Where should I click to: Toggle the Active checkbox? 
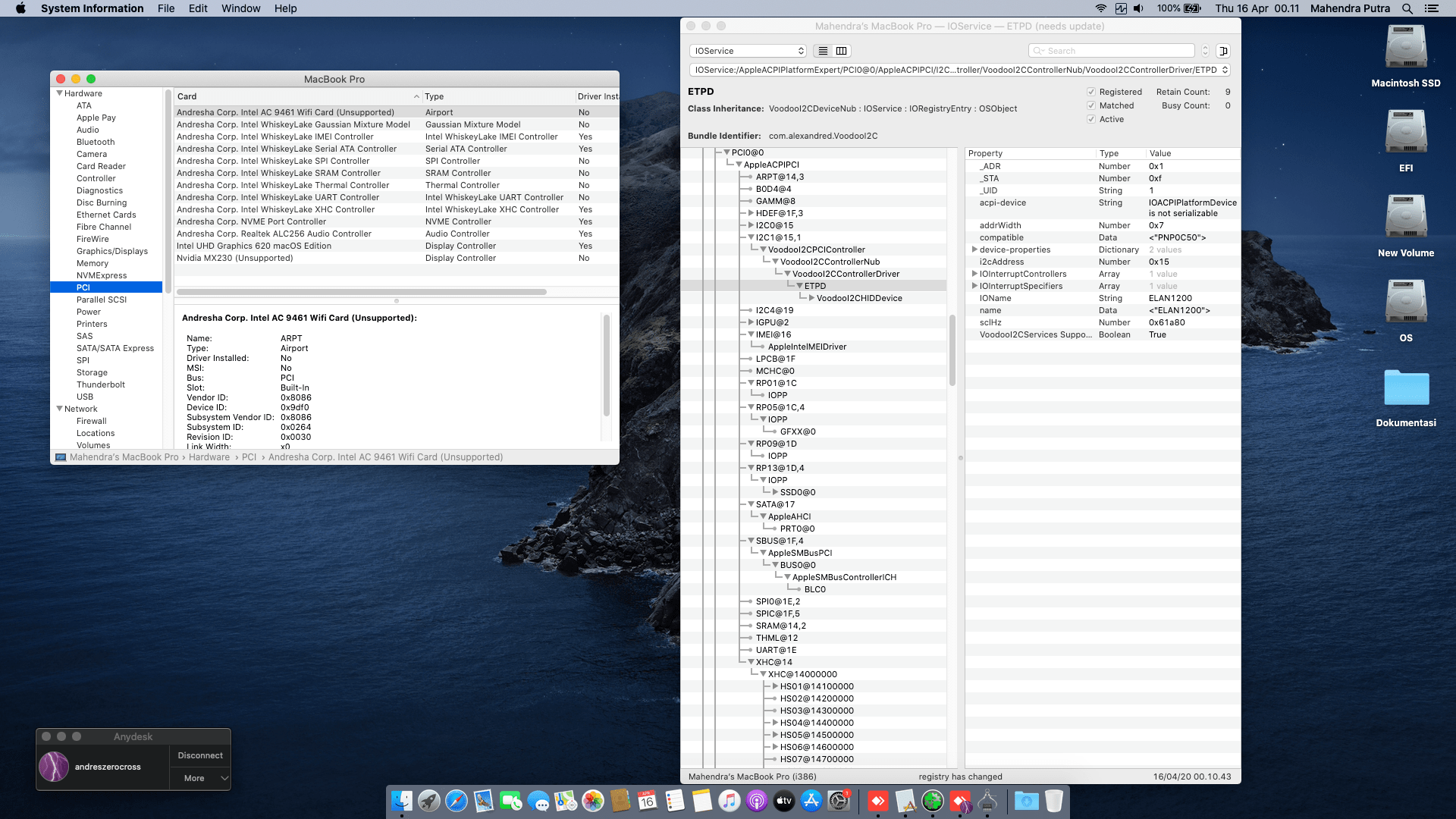pyautogui.click(x=1091, y=119)
